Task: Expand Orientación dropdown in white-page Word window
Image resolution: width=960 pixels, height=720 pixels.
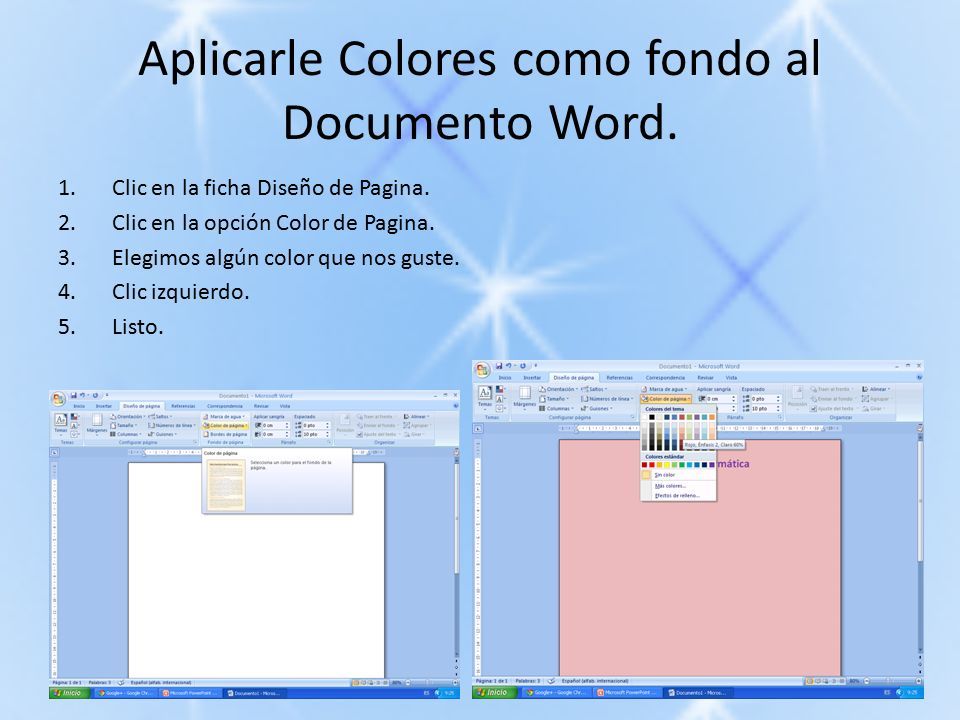Action: pyautogui.click(x=128, y=417)
